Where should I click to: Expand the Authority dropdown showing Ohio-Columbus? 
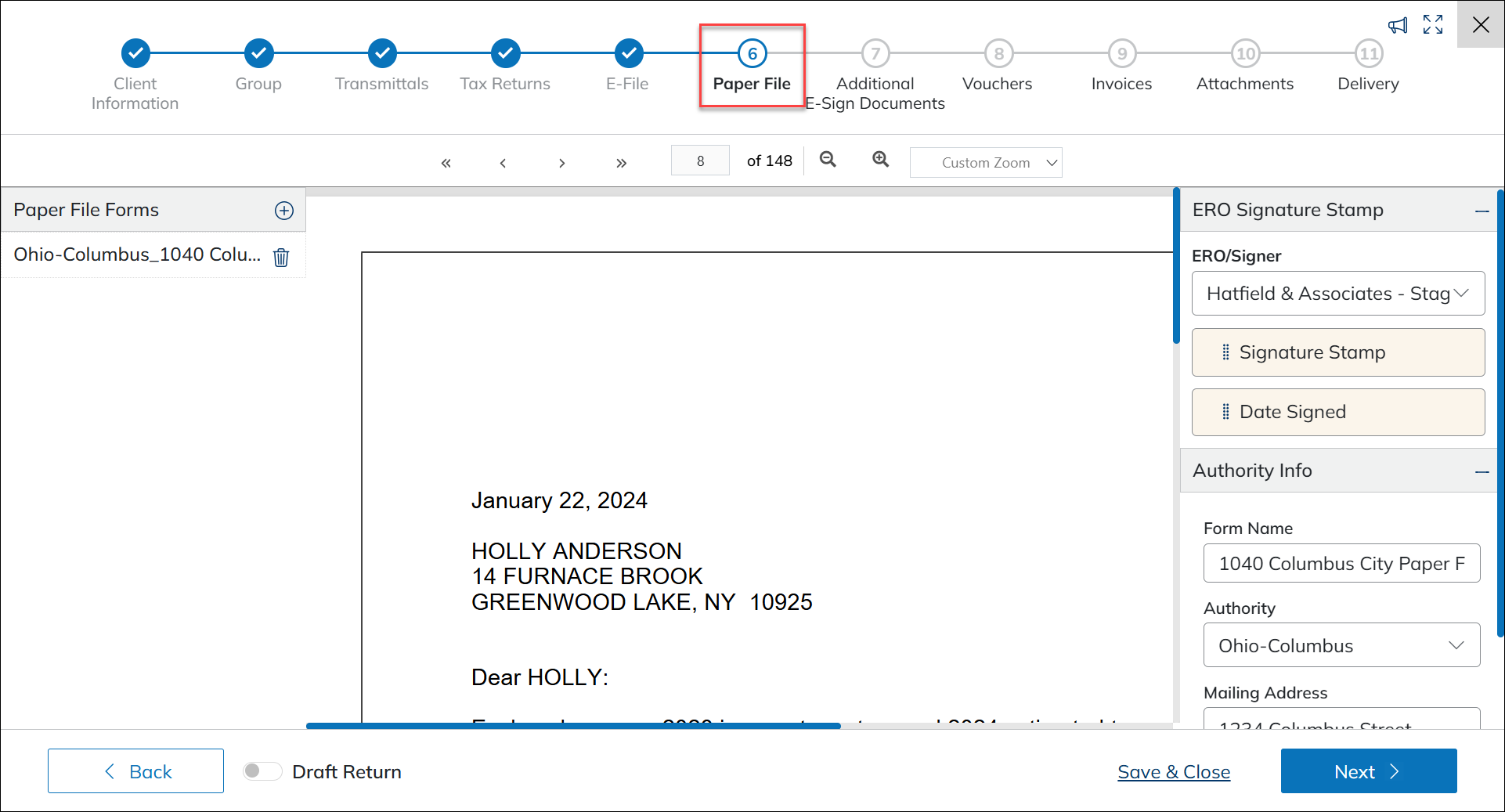click(1341, 645)
